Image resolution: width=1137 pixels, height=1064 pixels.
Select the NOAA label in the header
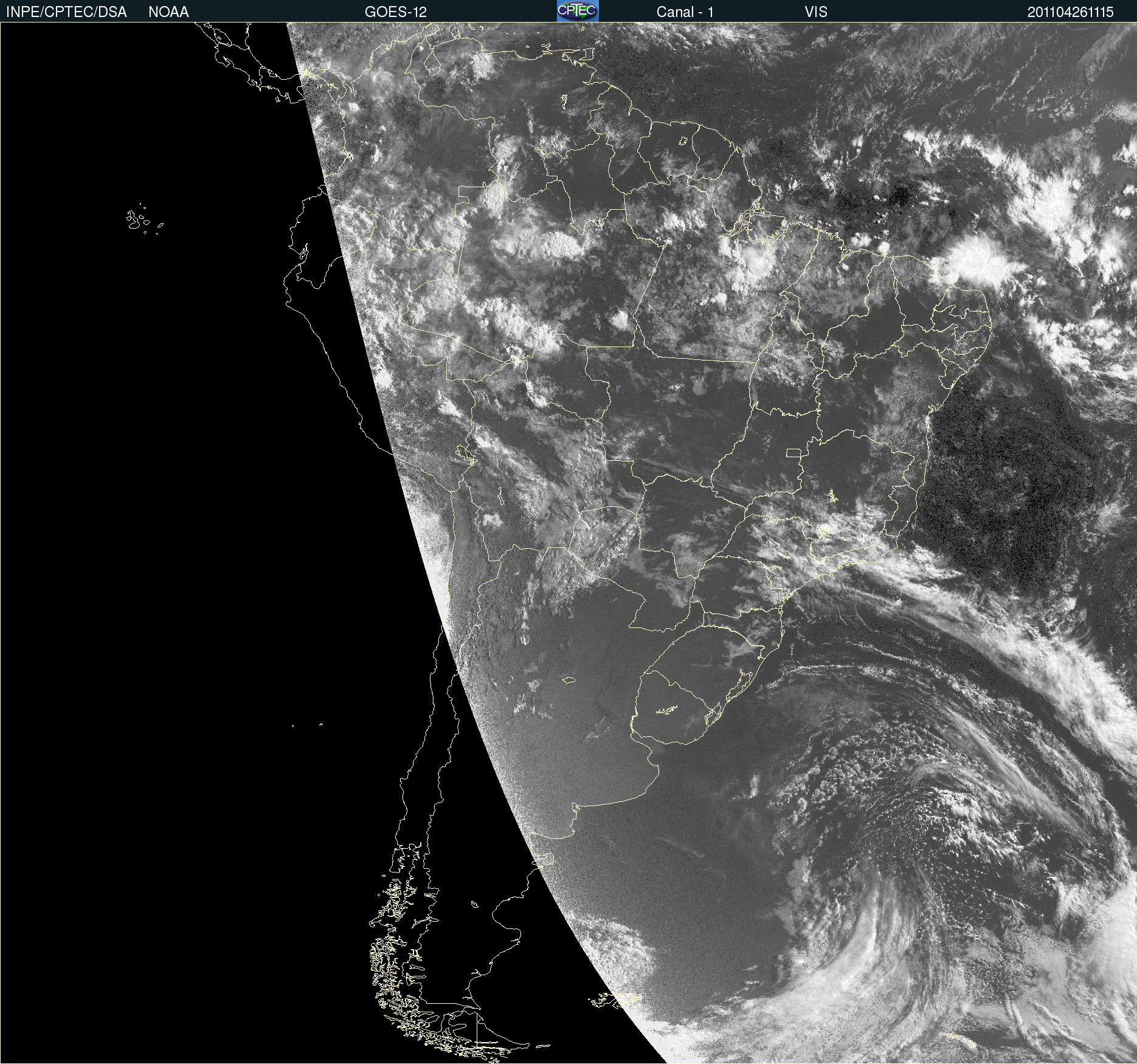(168, 12)
